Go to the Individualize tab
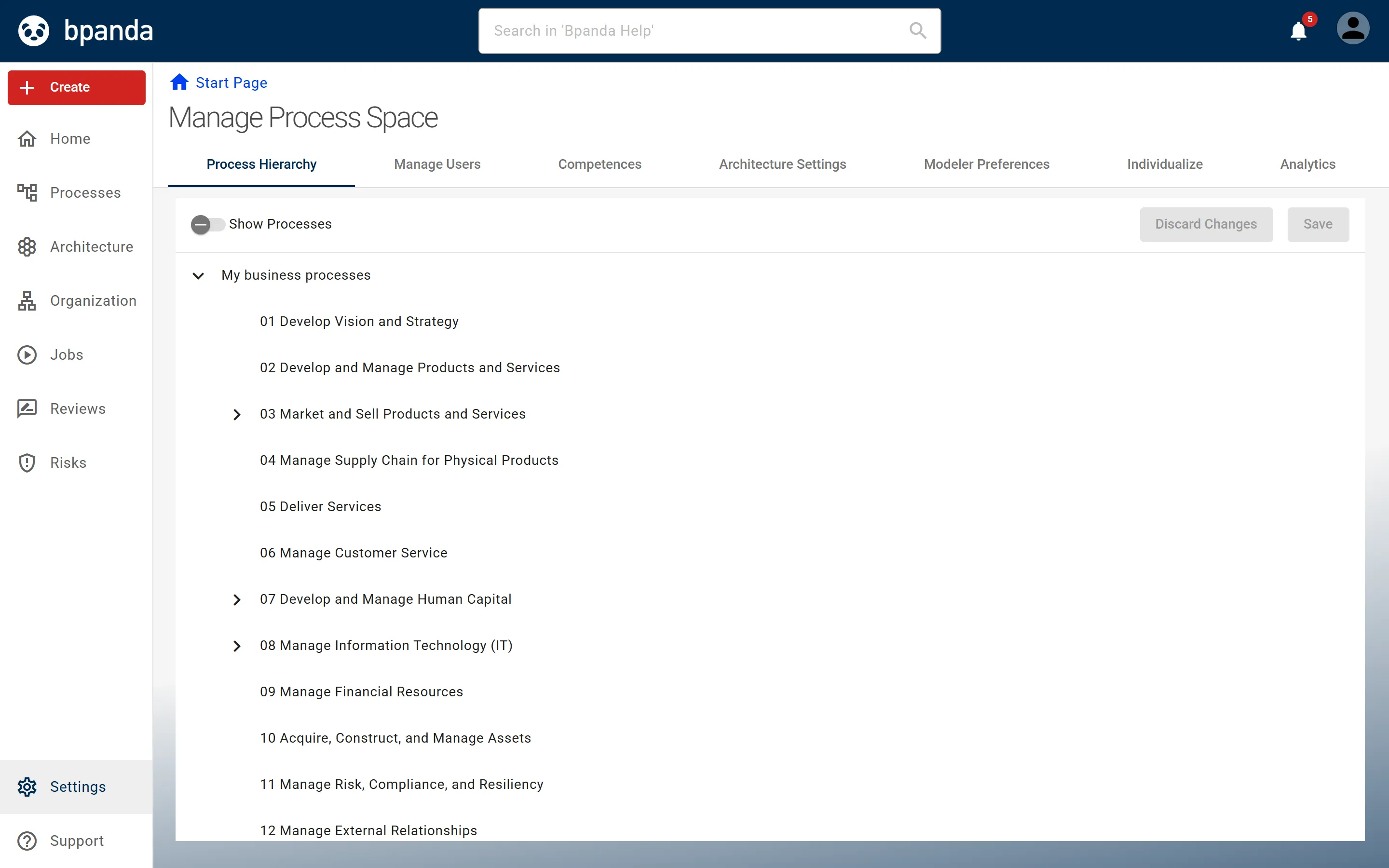The height and width of the screenshot is (868, 1389). click(1165, 164)
